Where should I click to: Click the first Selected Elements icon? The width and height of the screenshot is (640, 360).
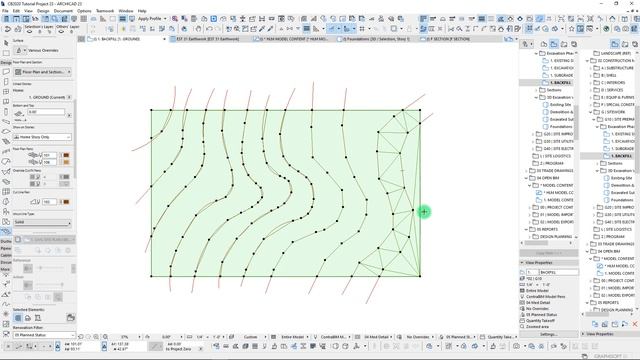coord(18,318)
